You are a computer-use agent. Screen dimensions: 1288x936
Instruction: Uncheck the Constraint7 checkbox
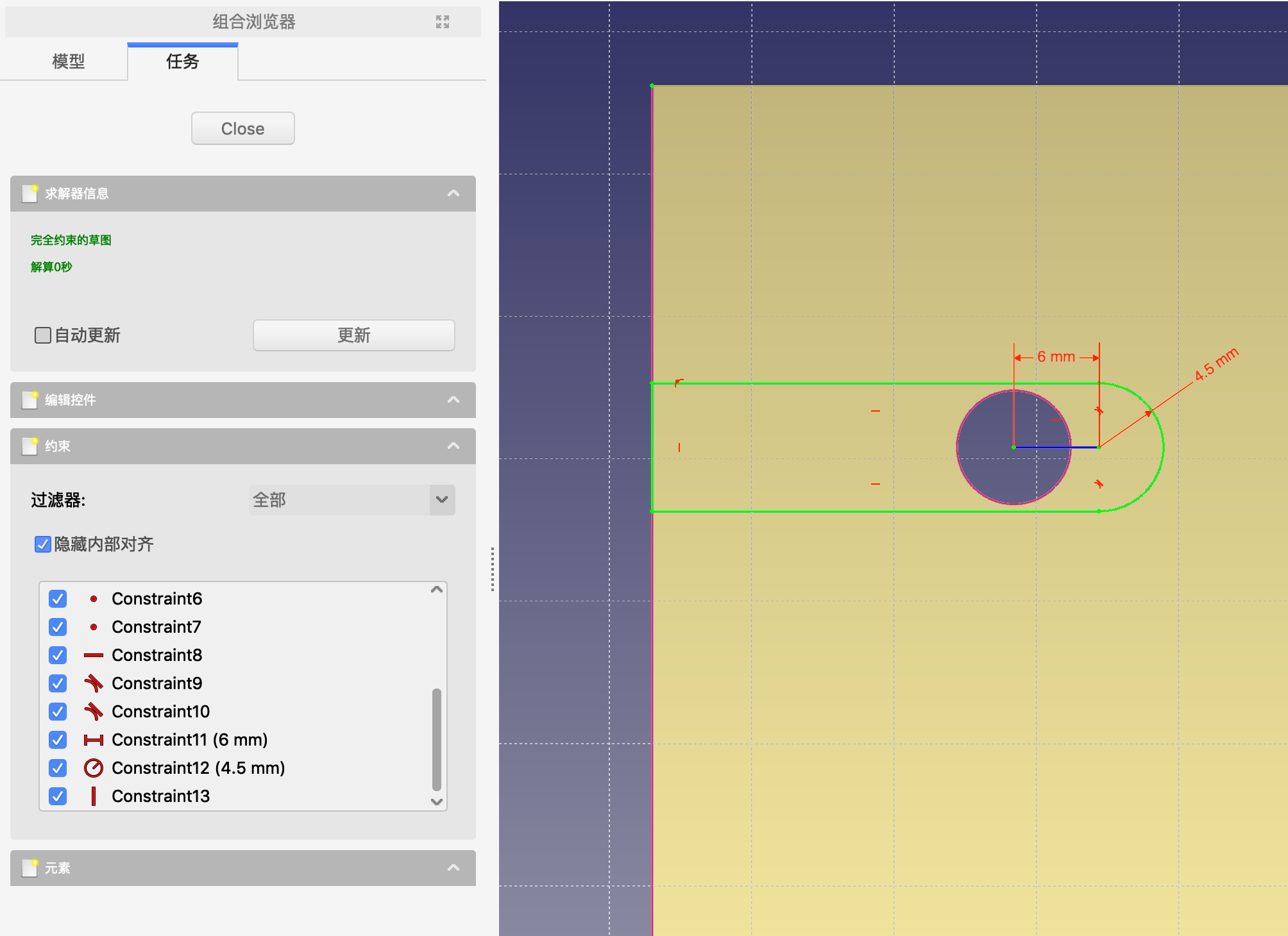58,627
